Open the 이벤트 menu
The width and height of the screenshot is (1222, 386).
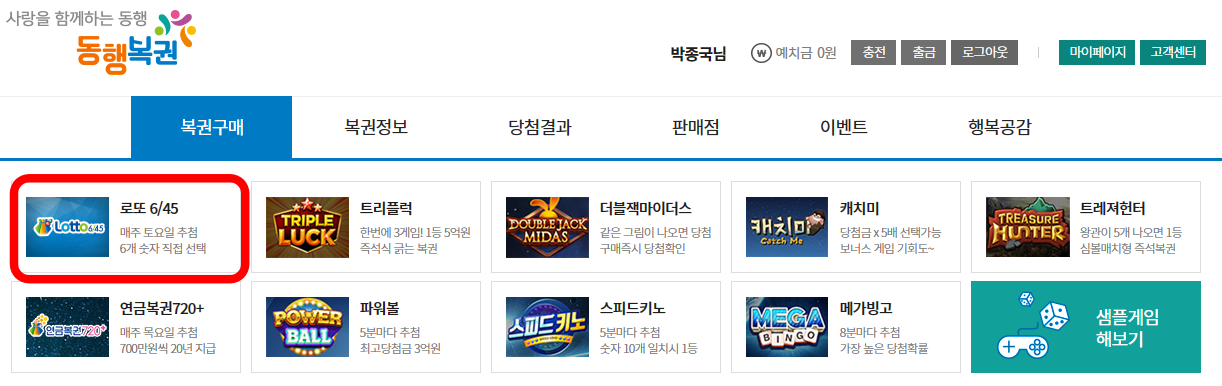click(x=843, y=127)
